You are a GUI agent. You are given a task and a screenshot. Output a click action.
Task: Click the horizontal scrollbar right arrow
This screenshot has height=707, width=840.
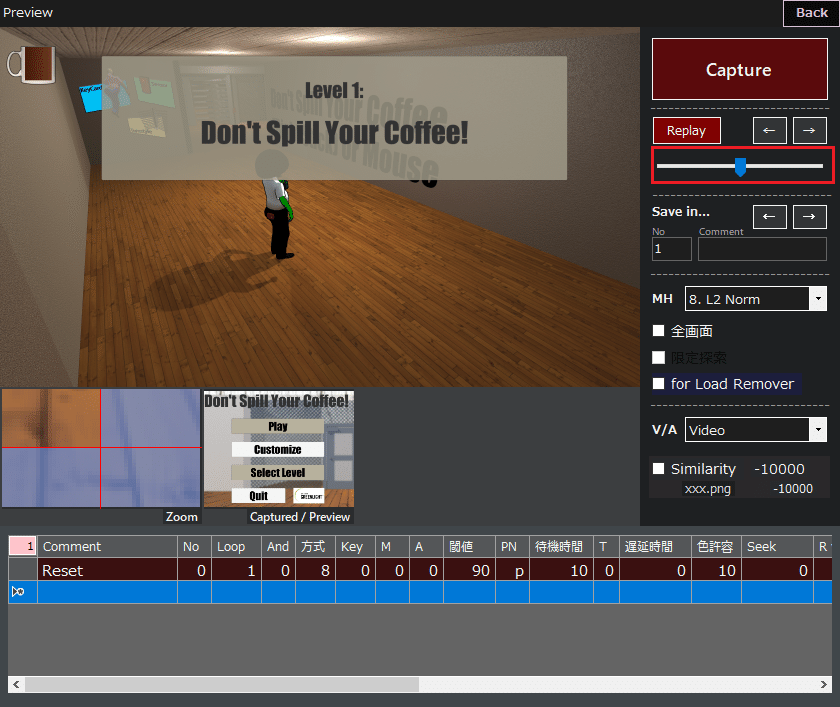(823, 685)
